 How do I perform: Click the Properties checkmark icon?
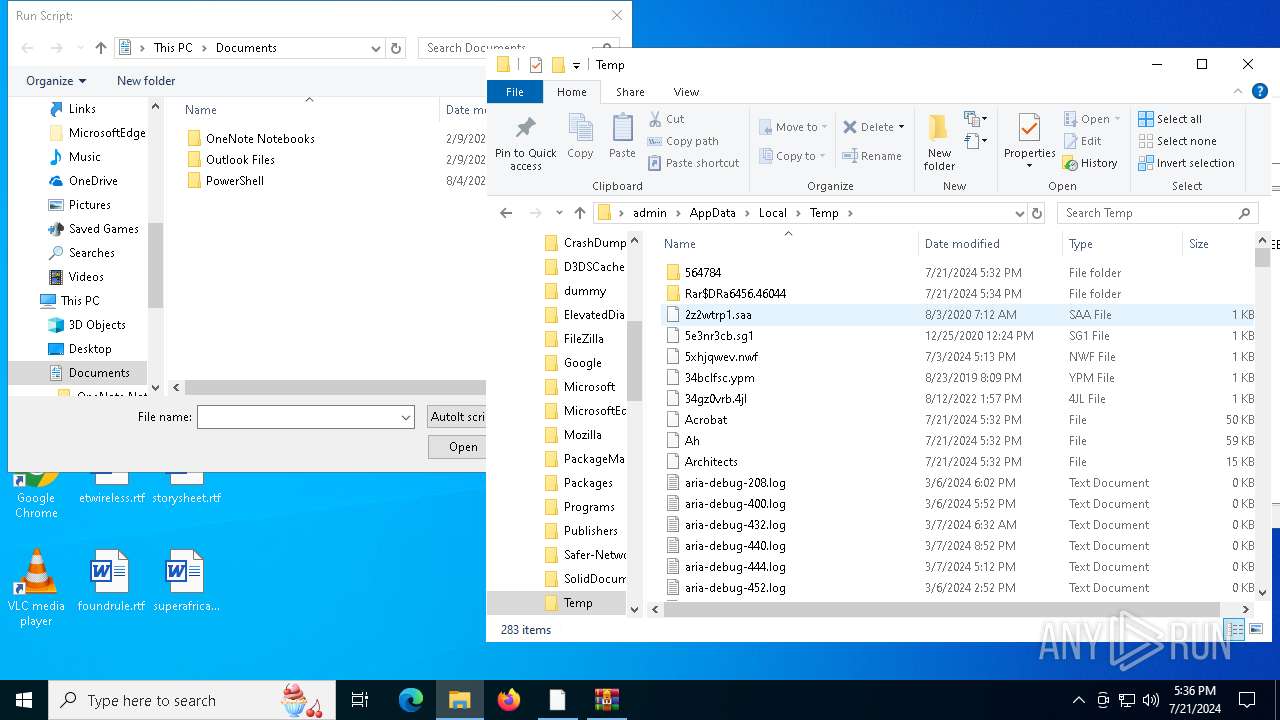point(1029,129)
